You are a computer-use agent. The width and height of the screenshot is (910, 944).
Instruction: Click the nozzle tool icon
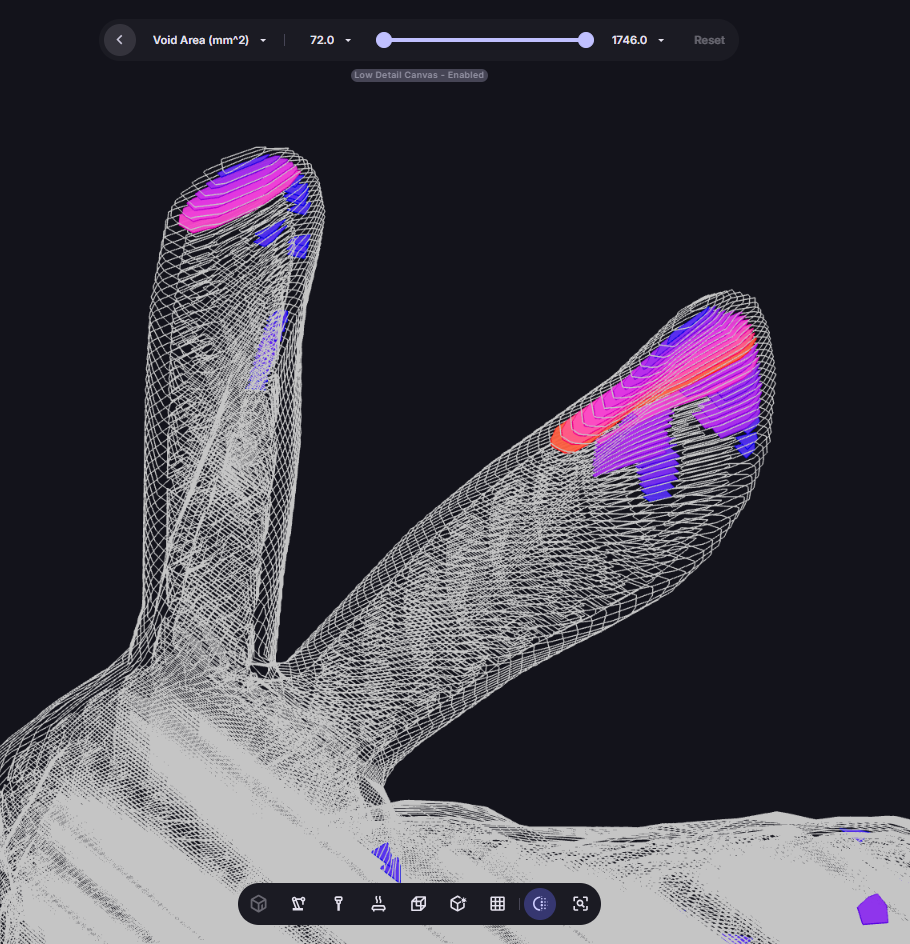pos(339,904)
